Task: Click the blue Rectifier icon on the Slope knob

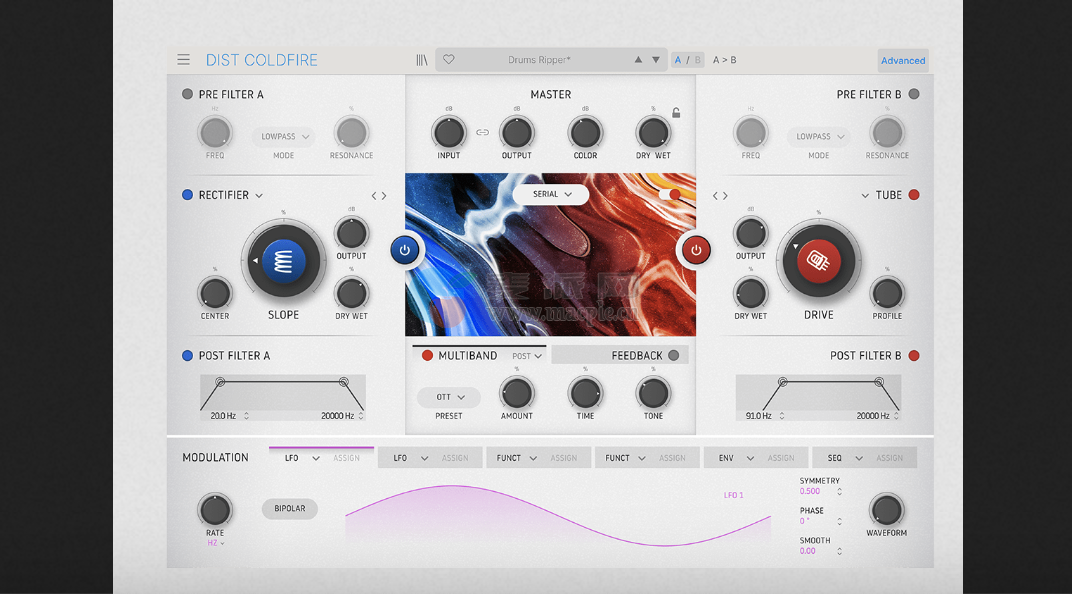Action: pos(283,260)
